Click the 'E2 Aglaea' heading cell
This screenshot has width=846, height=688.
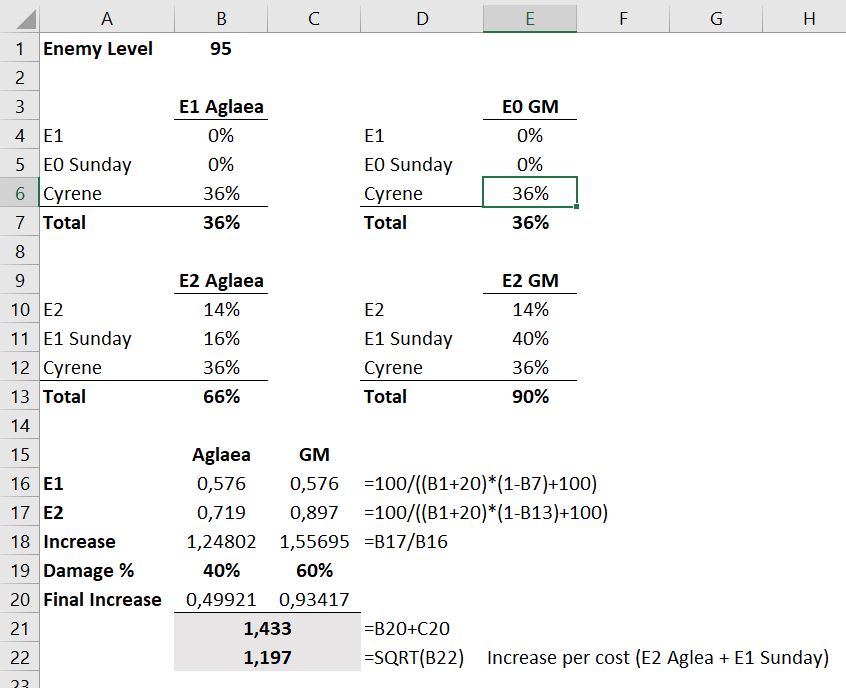point(221,281)
